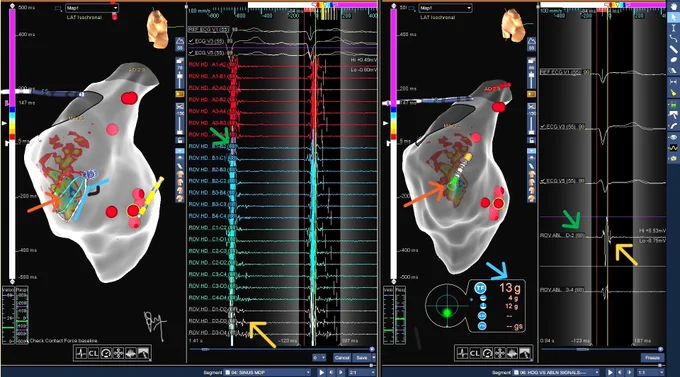Image resolution: width=680 pixels, height=377 pixels.
Task: Select the ROV ABL 3-4 channel label
Action: [x=562, y=290]
